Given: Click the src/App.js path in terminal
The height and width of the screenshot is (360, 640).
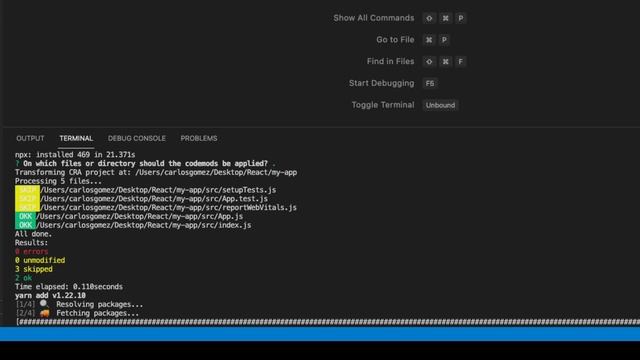Looking at the screenshot, I should click(140, 216).
